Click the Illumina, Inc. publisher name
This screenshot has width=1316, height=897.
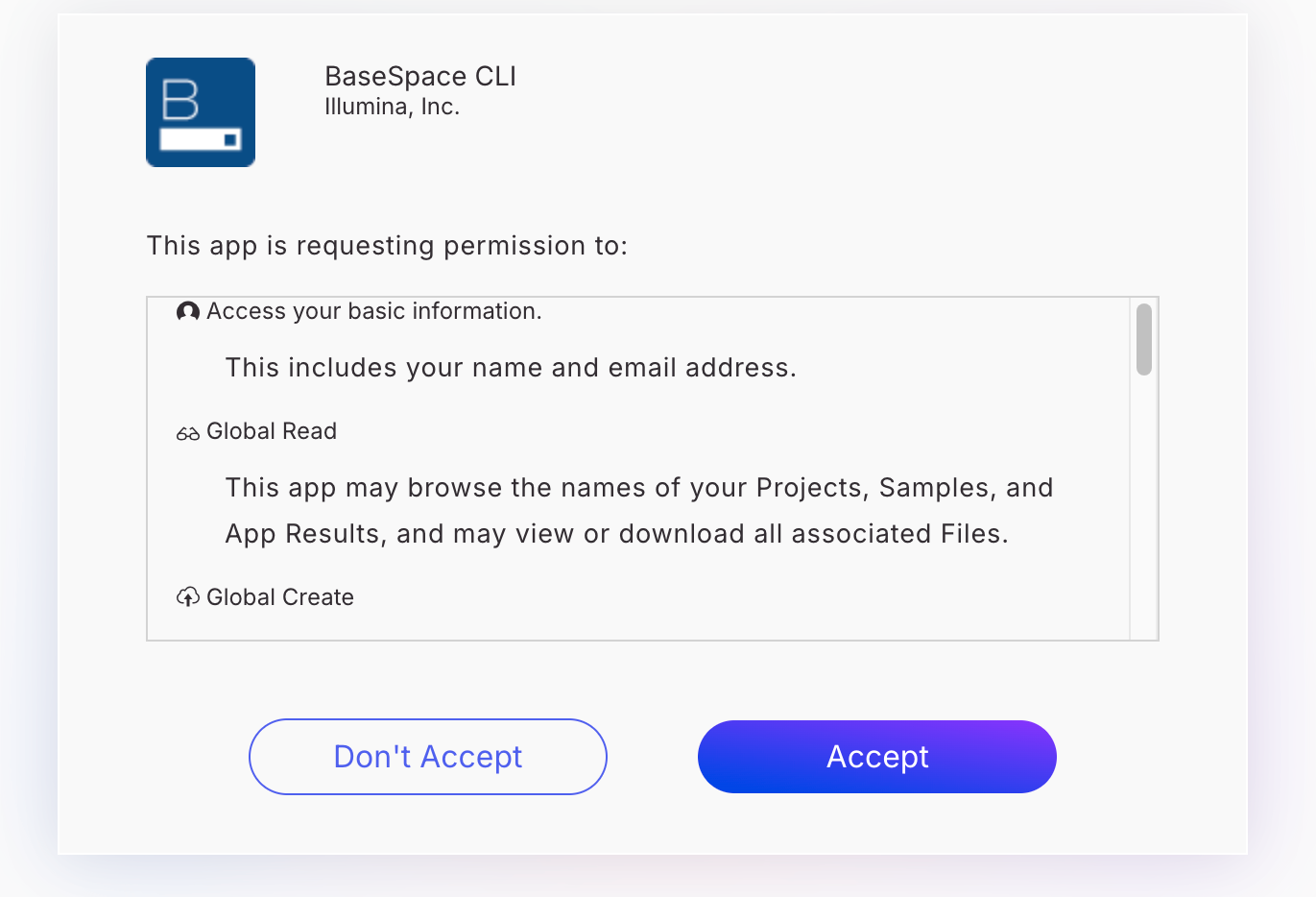[x=392, y=108]
